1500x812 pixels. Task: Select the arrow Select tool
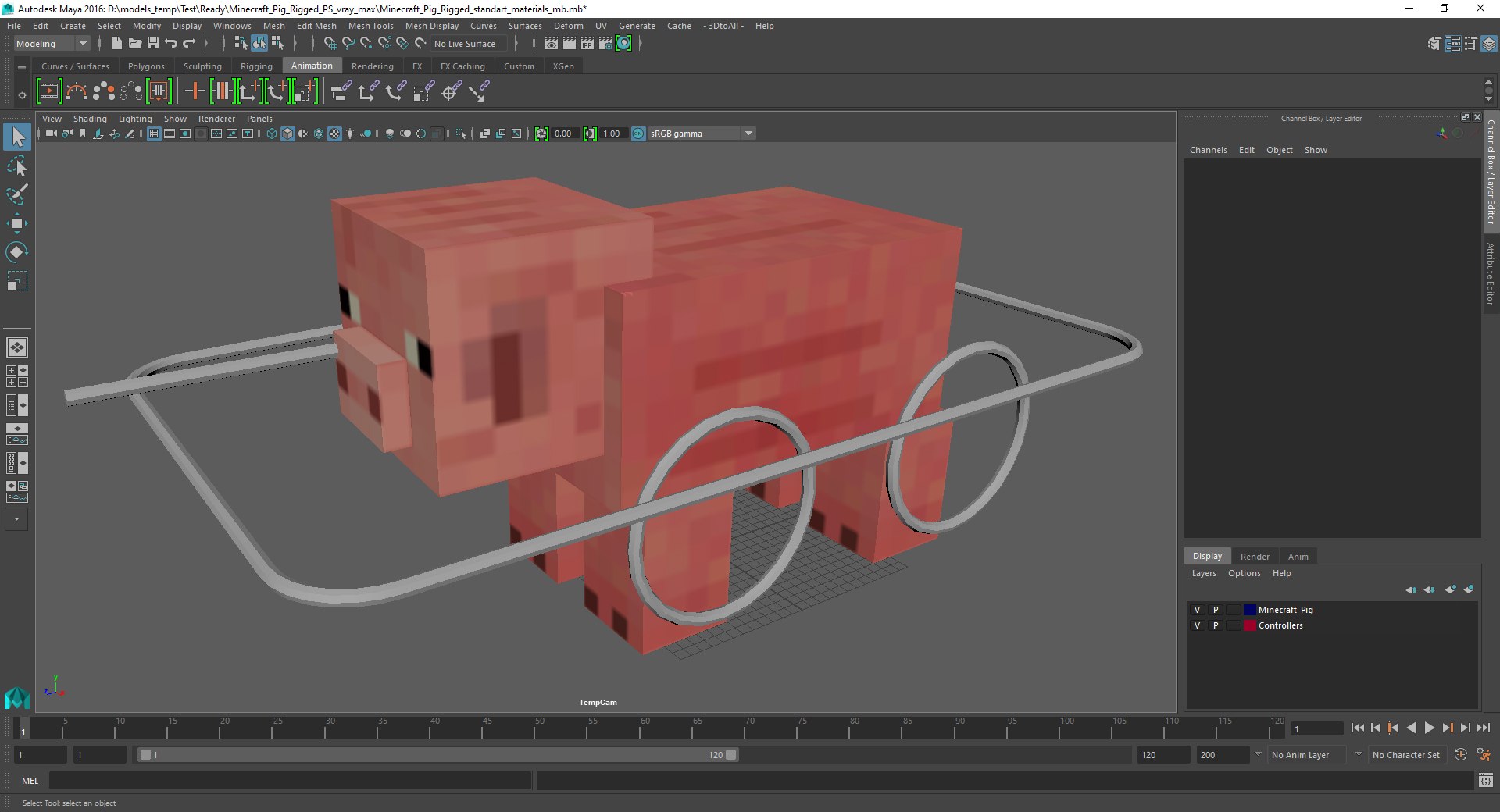tap(17, 137)
